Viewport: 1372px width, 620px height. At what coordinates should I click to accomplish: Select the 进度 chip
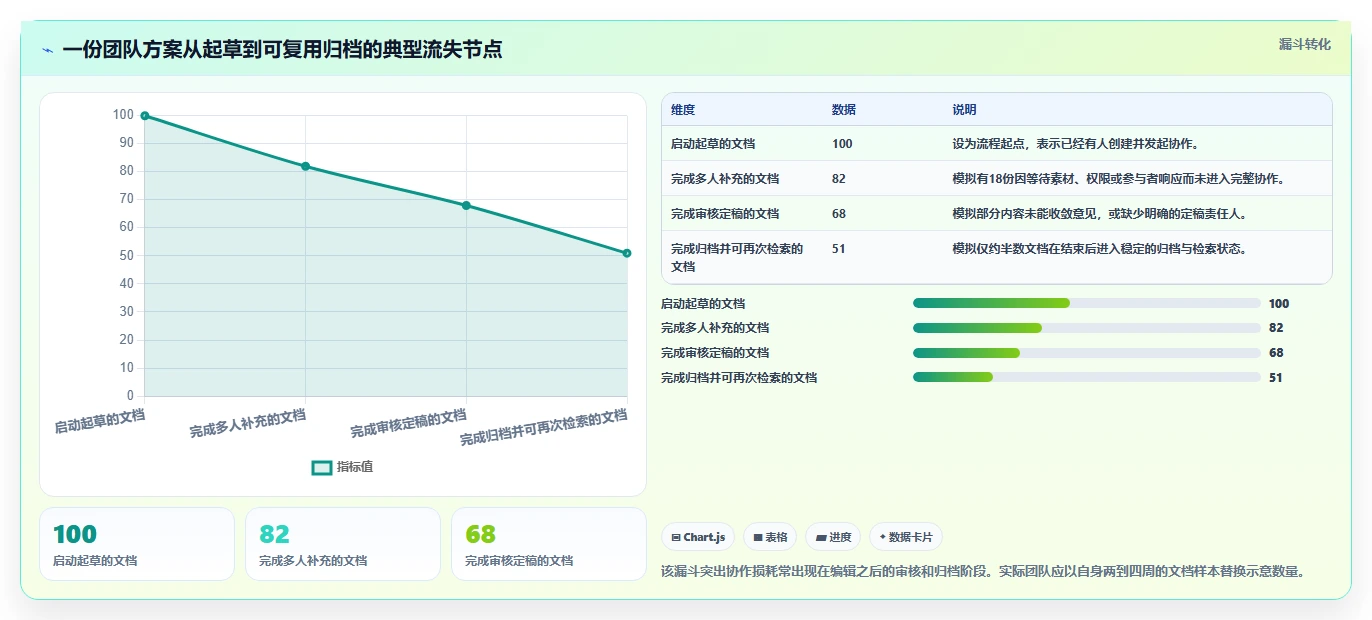point(833,537)
